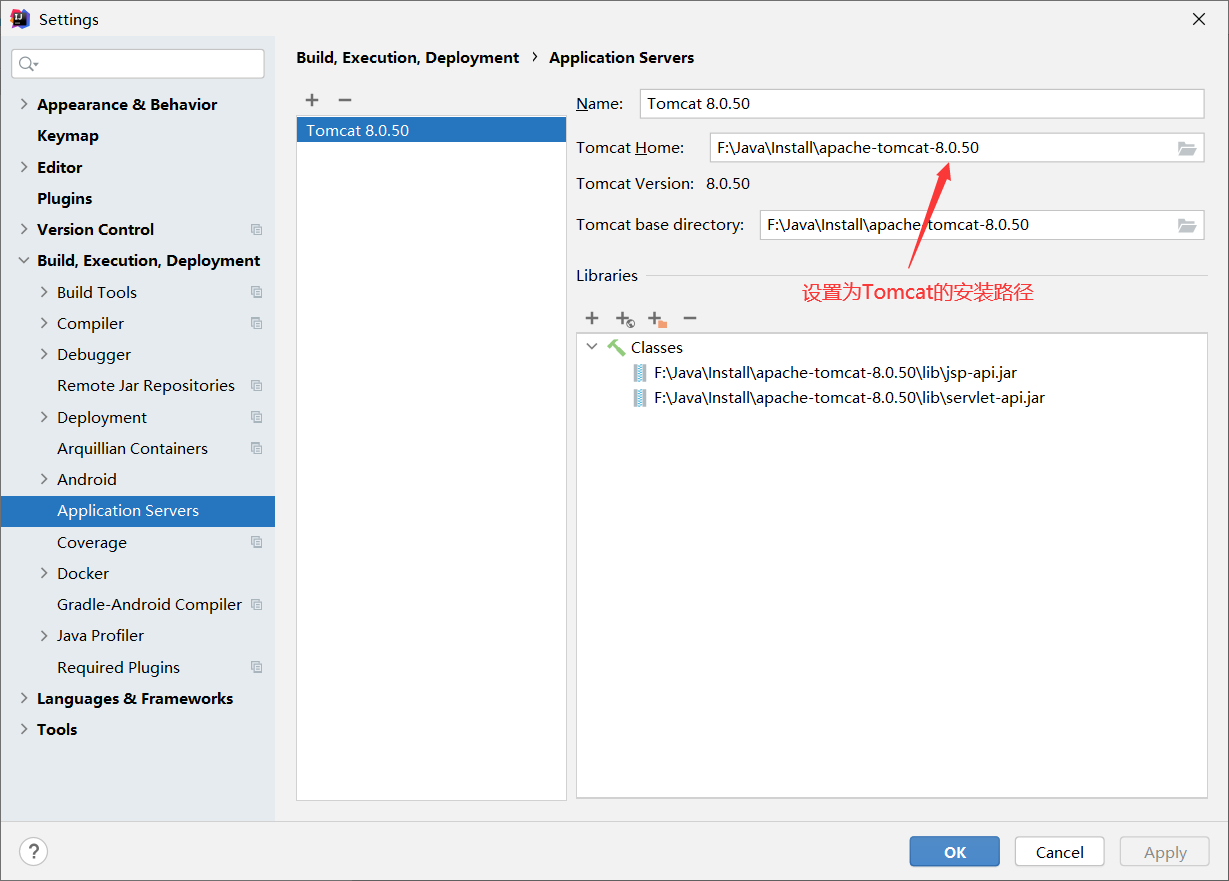Open Plugins settings
The image size is (1229, 881).
(x=65, y=198)
